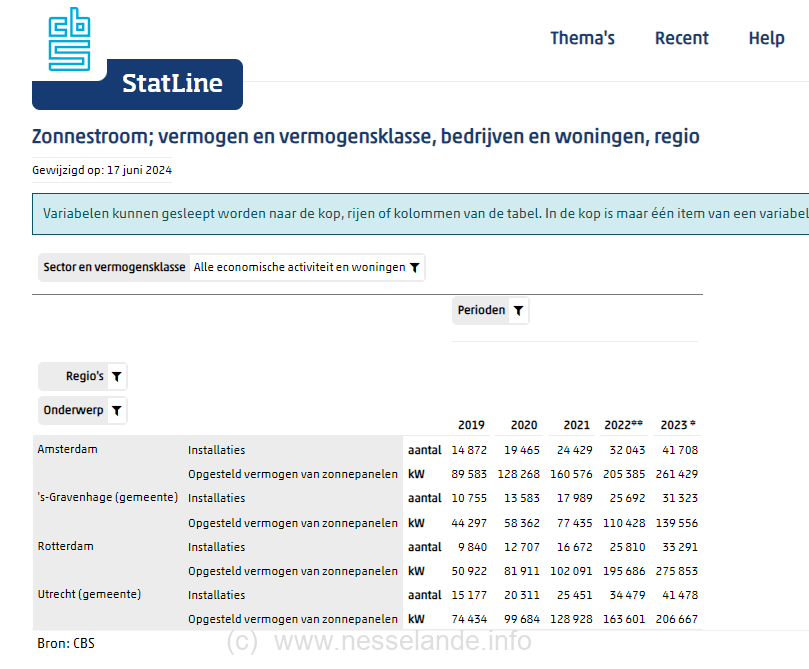Select the cell value 33 291
The width and height of the screenshot is (809, 669).
(680, 547)
